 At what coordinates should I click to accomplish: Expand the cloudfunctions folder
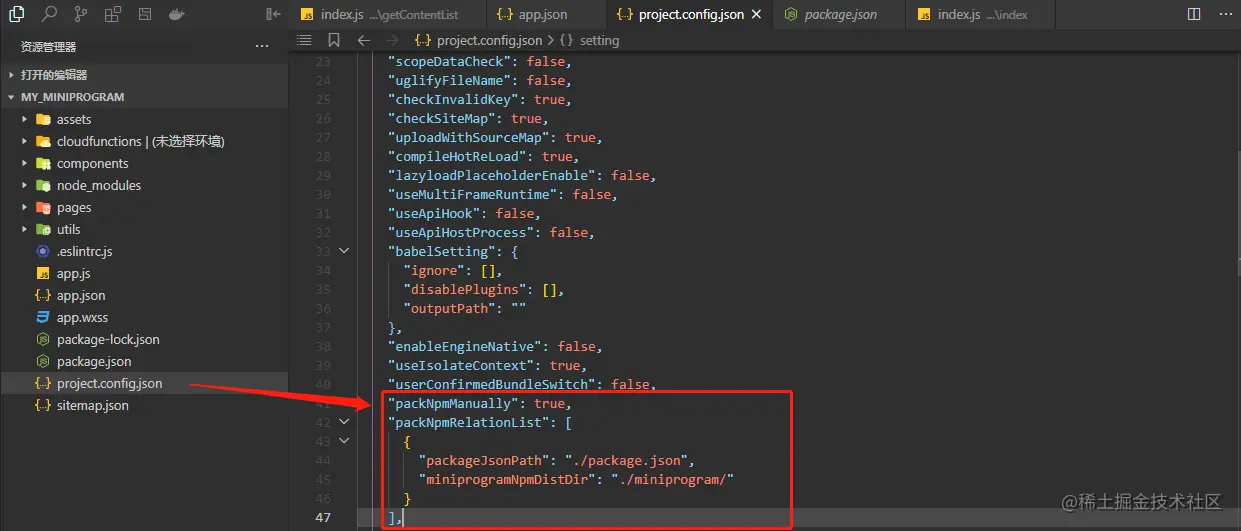click(x=144, y=141)
